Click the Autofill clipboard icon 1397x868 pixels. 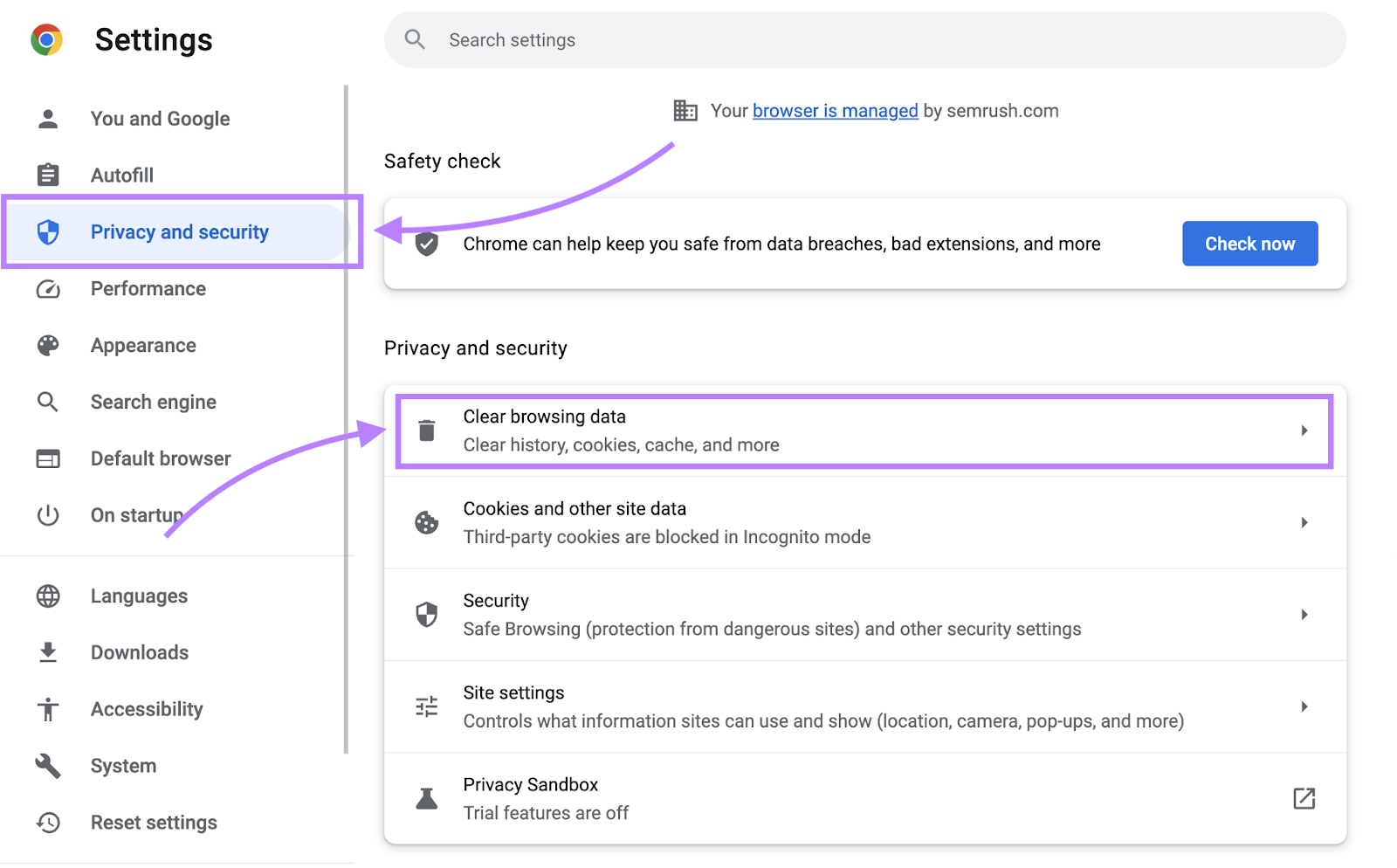pos(48,175)
